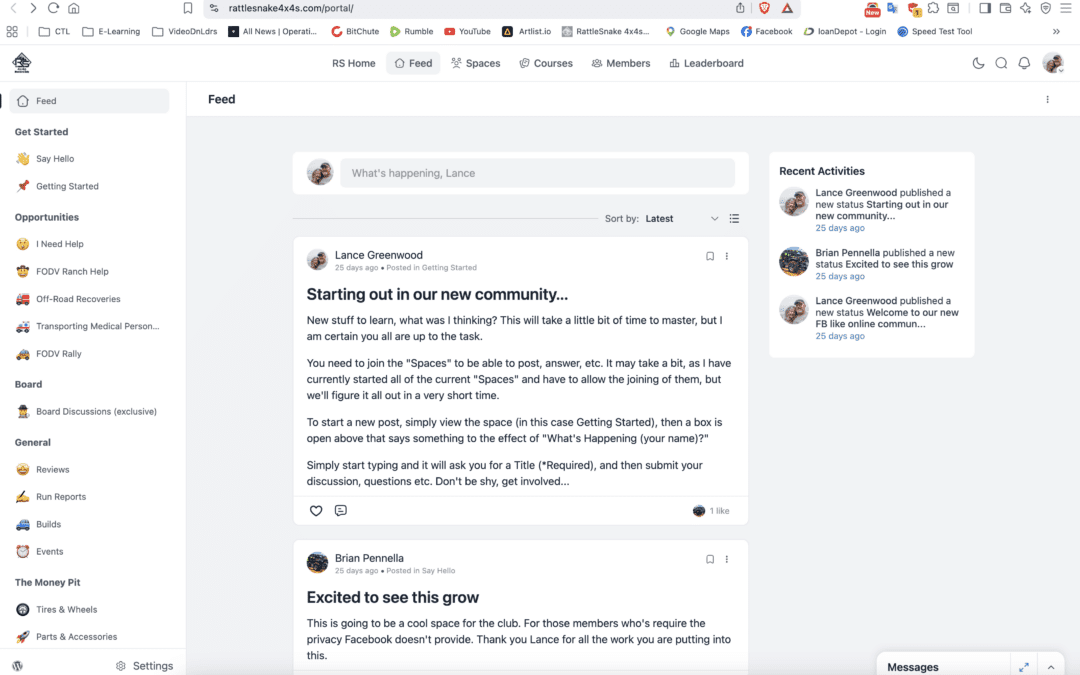Collapse Messages panel chevron
This screenshot has width=1080, height=675.
pos(1051,667)
